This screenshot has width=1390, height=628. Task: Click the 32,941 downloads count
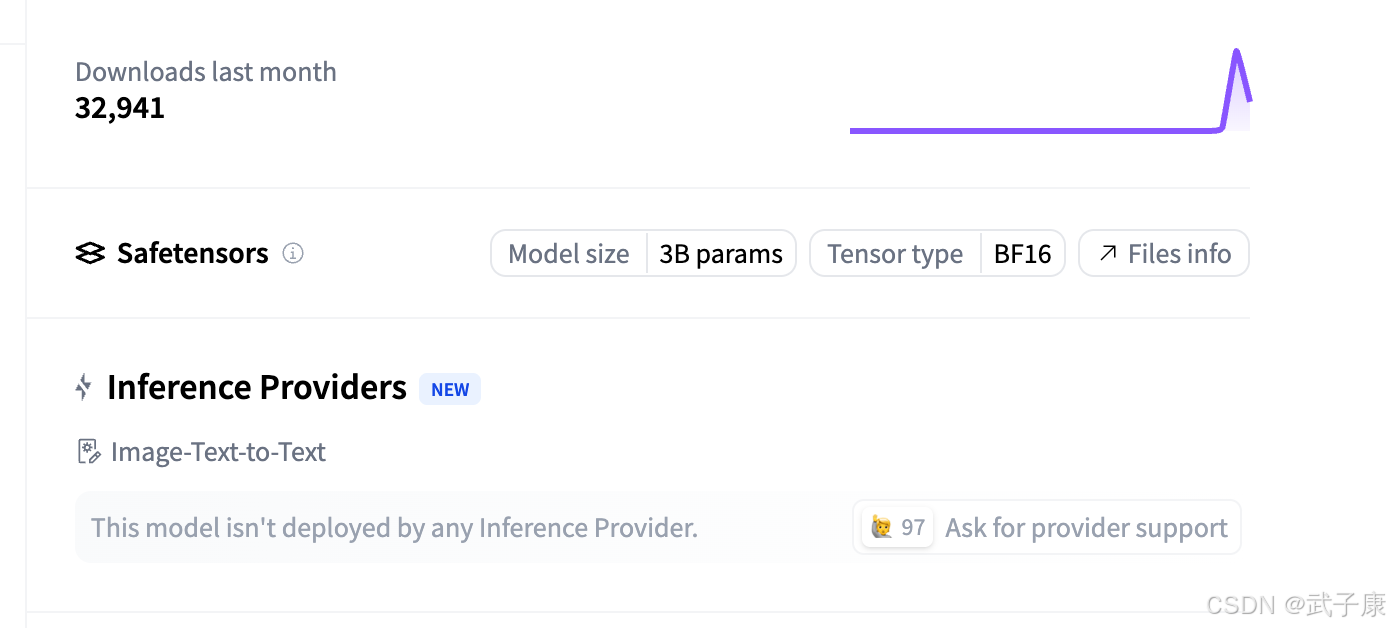[120, 108]
